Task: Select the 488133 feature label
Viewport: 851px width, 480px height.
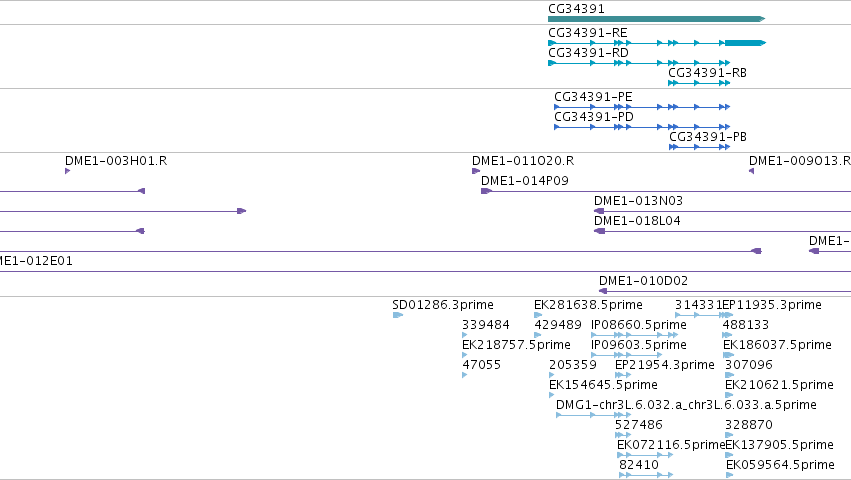Action: click(x=746, y=325)
